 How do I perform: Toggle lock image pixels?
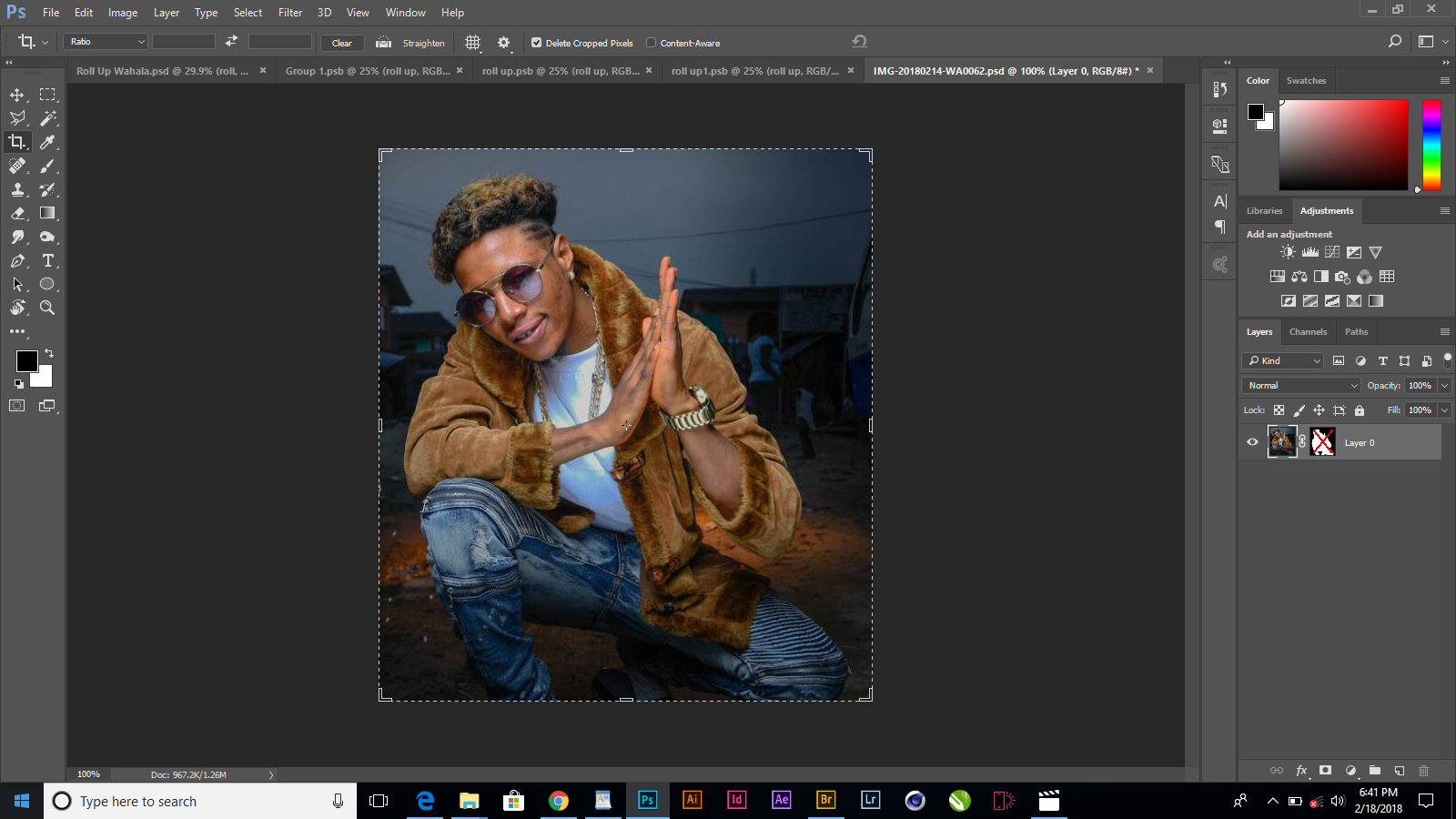pyautogui.click(x=1299, y=410)
